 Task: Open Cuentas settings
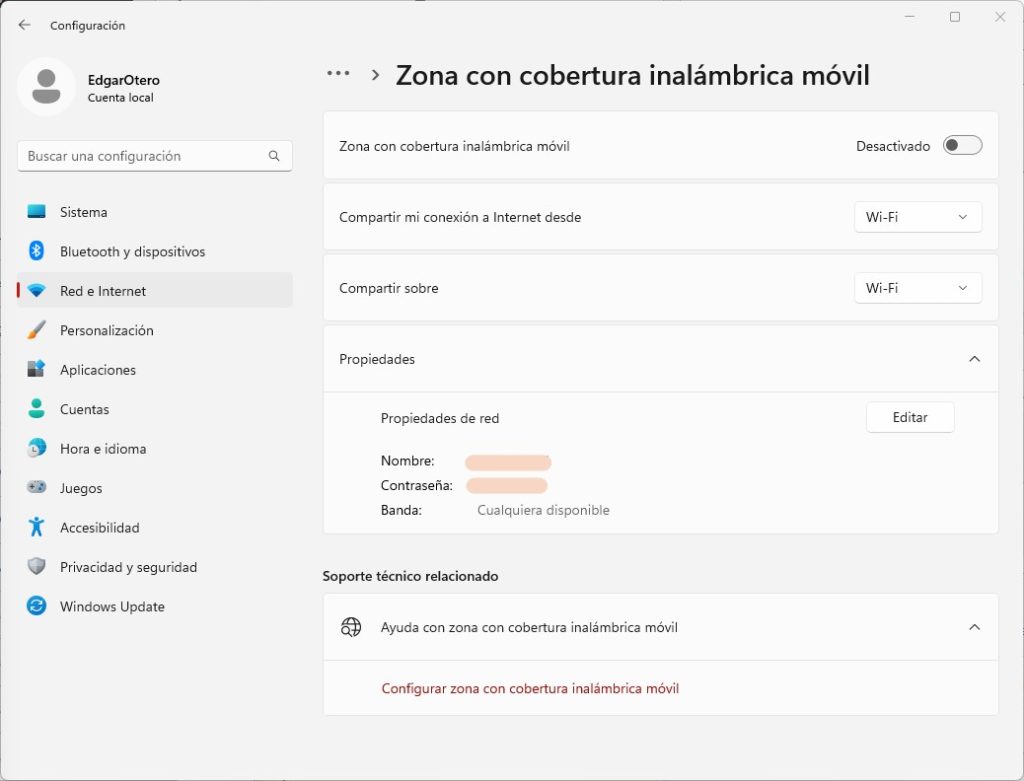(155, 409)
